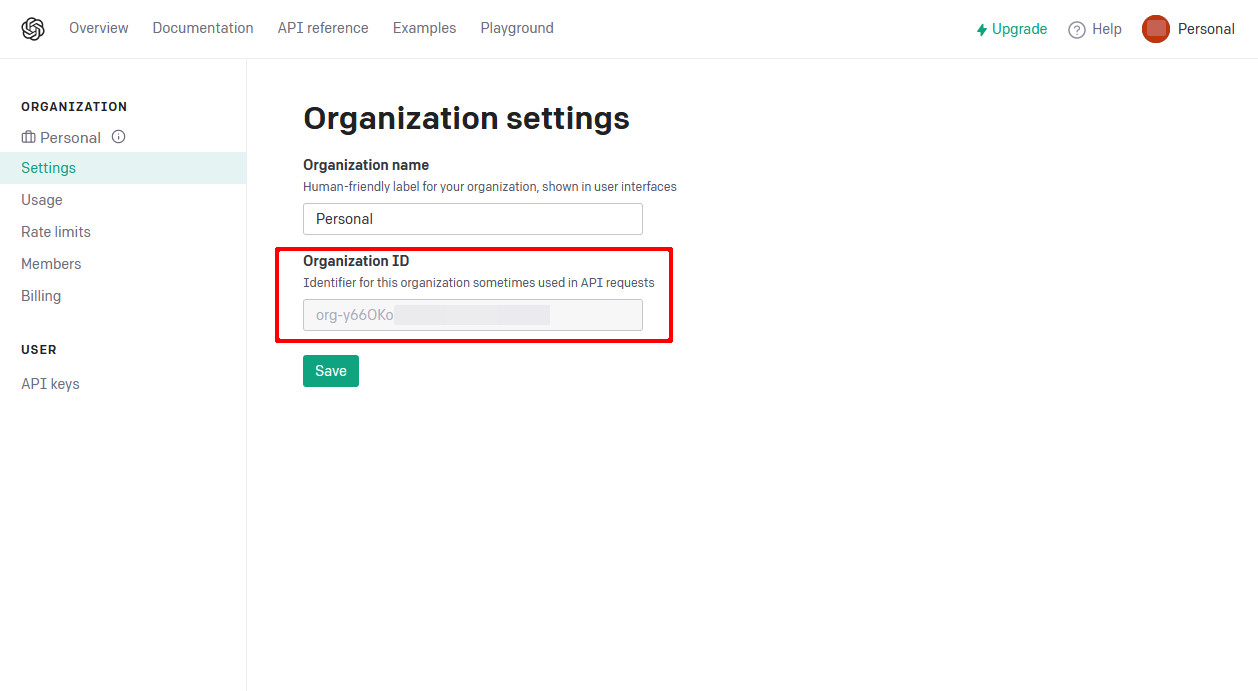Go to the Overview page
Screen dimensions: 1258x691
click(x=98, y=28)
